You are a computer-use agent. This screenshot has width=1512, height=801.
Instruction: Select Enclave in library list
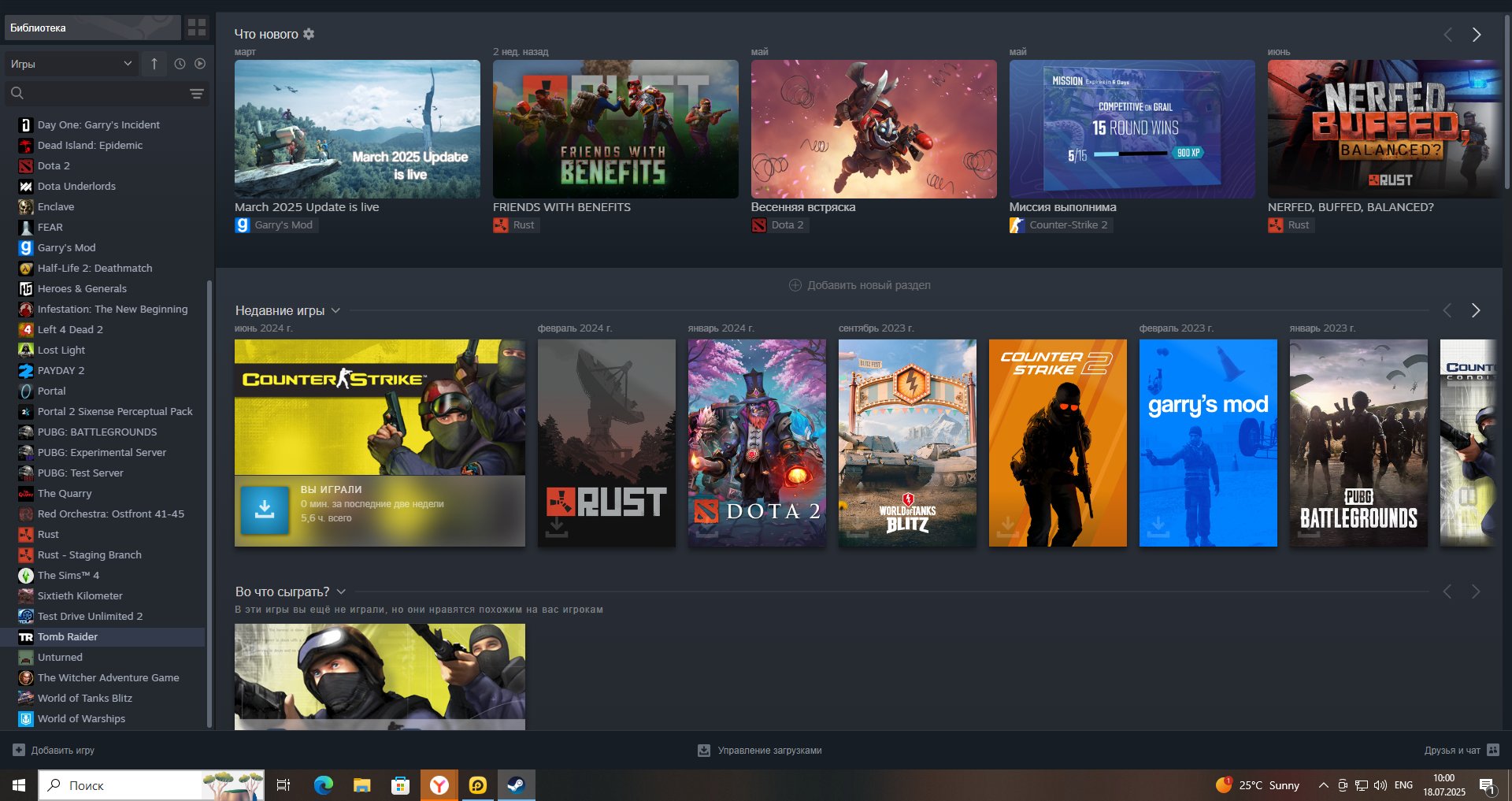point(104,206)
